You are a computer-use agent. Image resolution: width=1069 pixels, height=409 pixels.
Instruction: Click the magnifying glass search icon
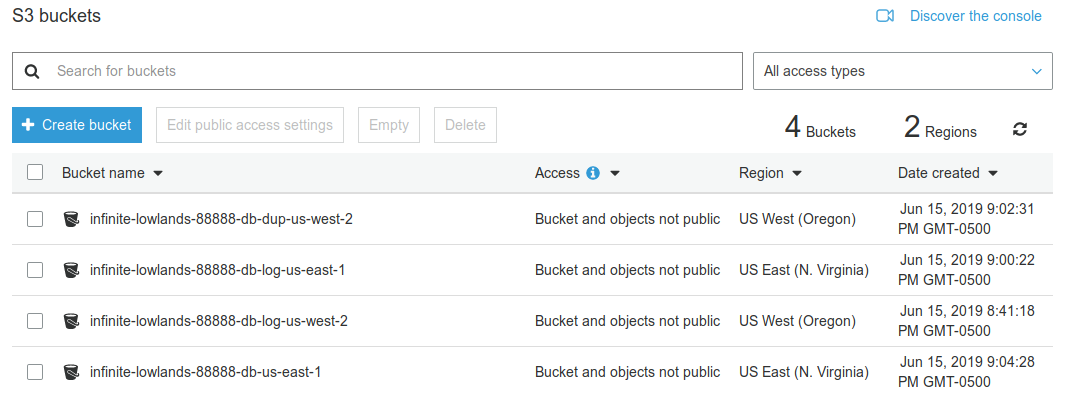coord(32,71)
